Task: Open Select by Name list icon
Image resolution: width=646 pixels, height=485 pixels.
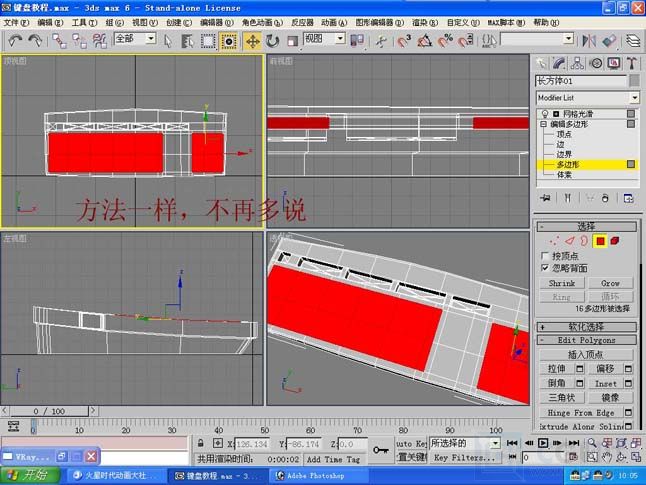Action: coord(187,41)
